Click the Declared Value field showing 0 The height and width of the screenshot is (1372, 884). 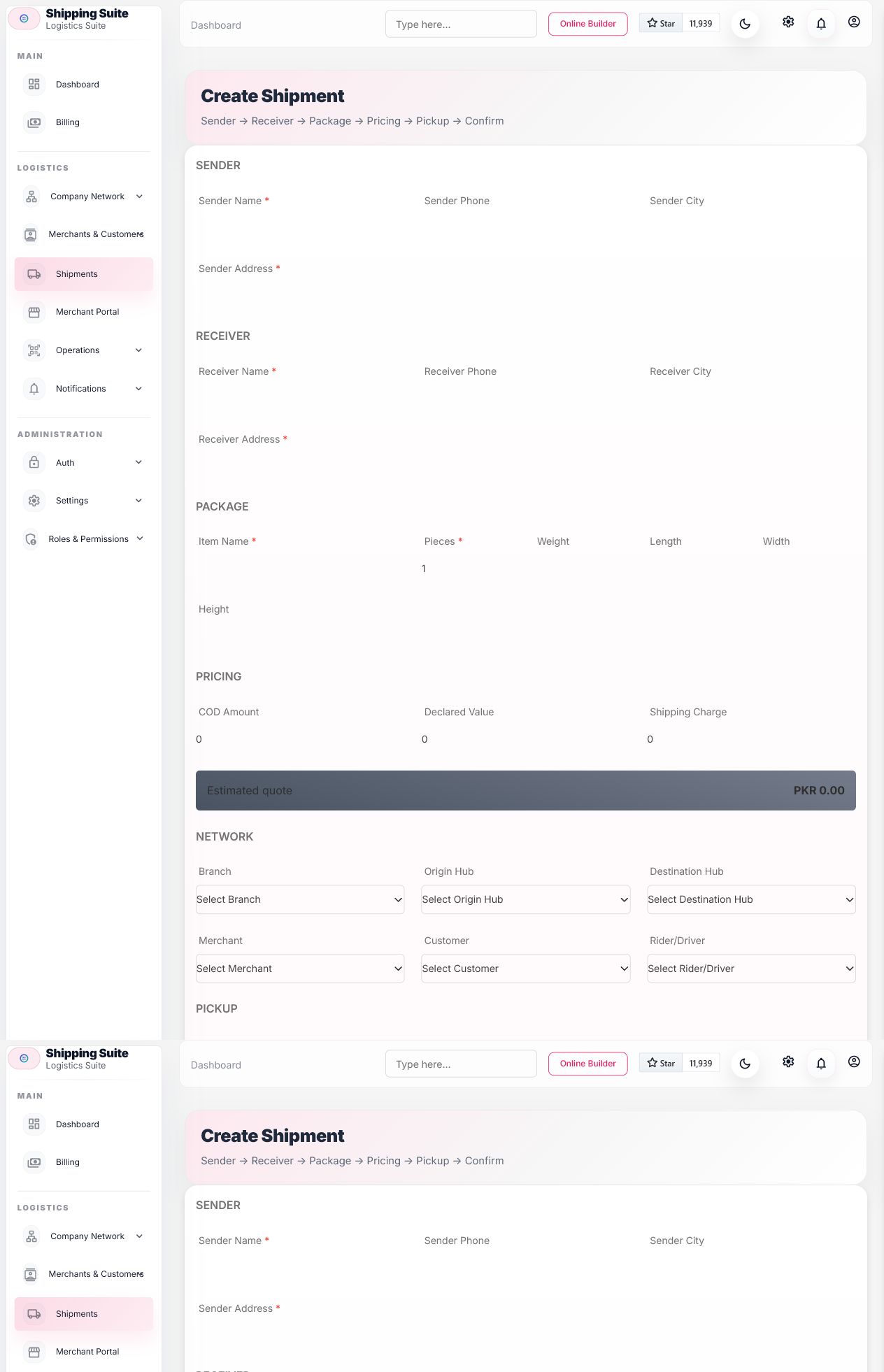pos(526,739)
